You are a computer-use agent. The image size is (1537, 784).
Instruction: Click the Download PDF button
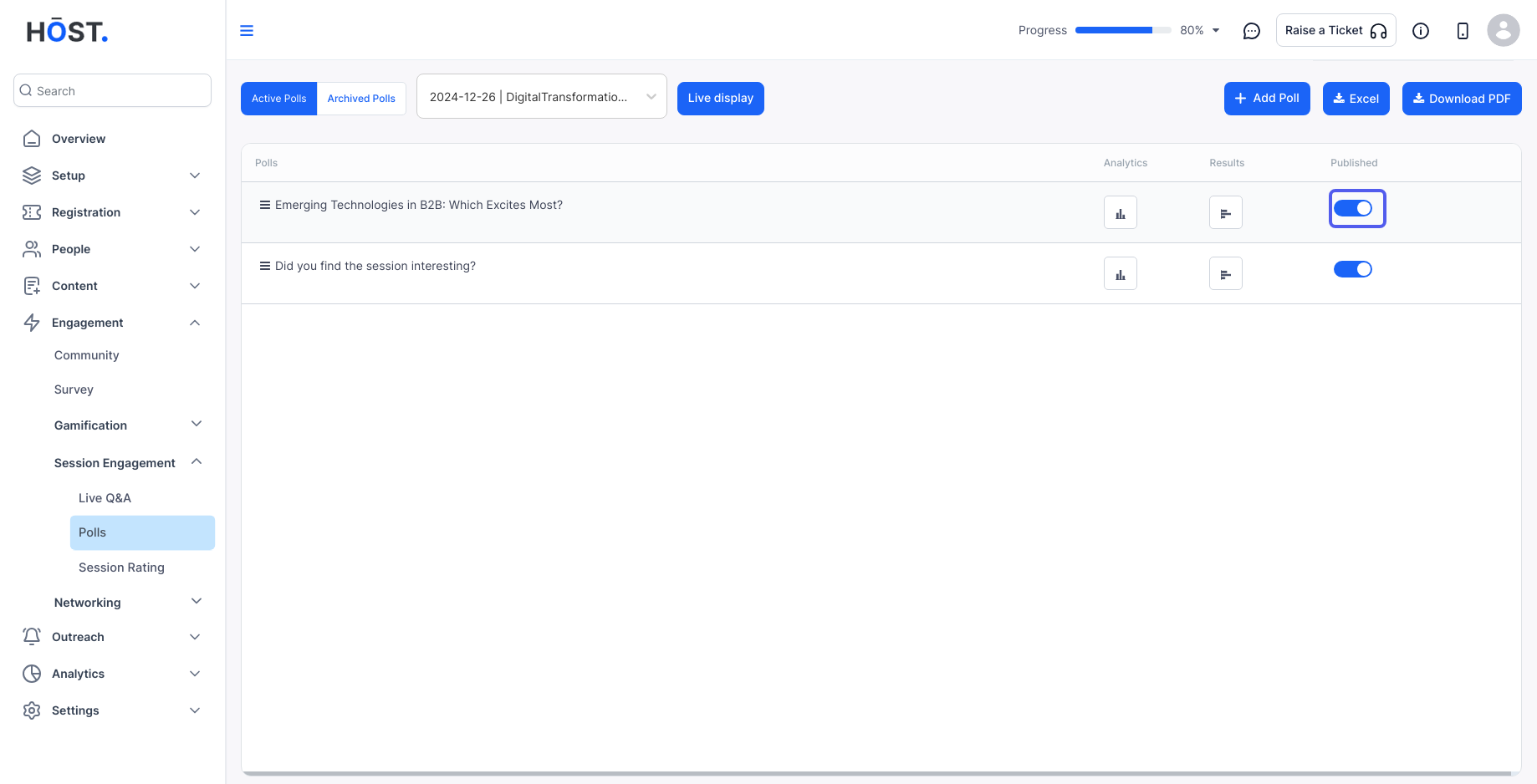click(1462, 99)
